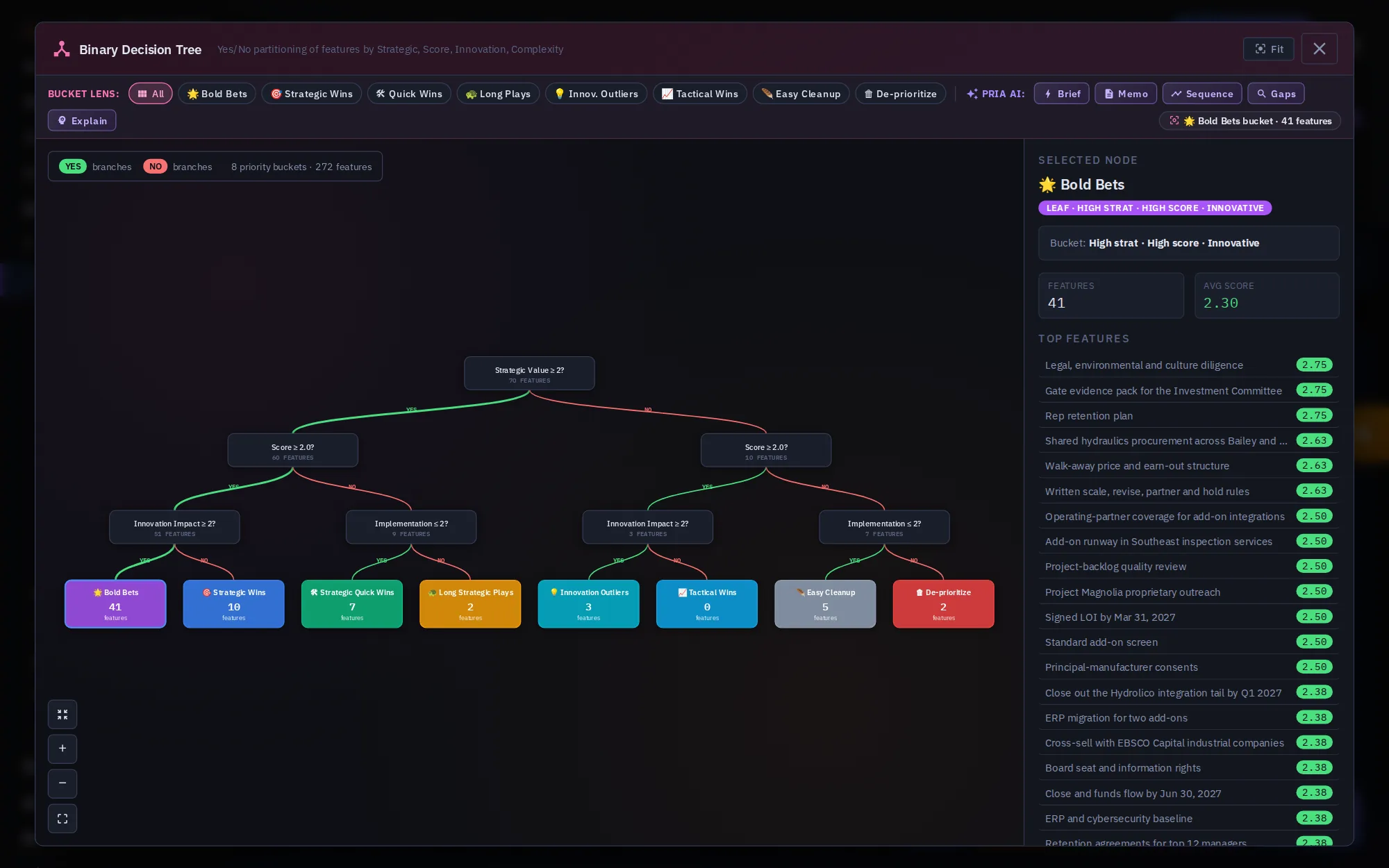This screenshot has width=1389, height=868.
Task: Select the purple Bold Bets leaf tile
Action: [x=115, y=604]
